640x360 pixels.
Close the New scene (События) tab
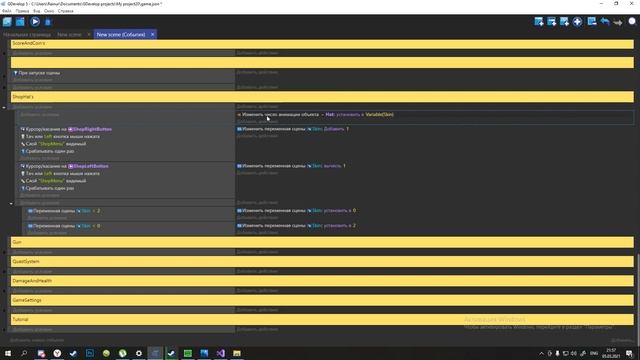tap(152, 35)
